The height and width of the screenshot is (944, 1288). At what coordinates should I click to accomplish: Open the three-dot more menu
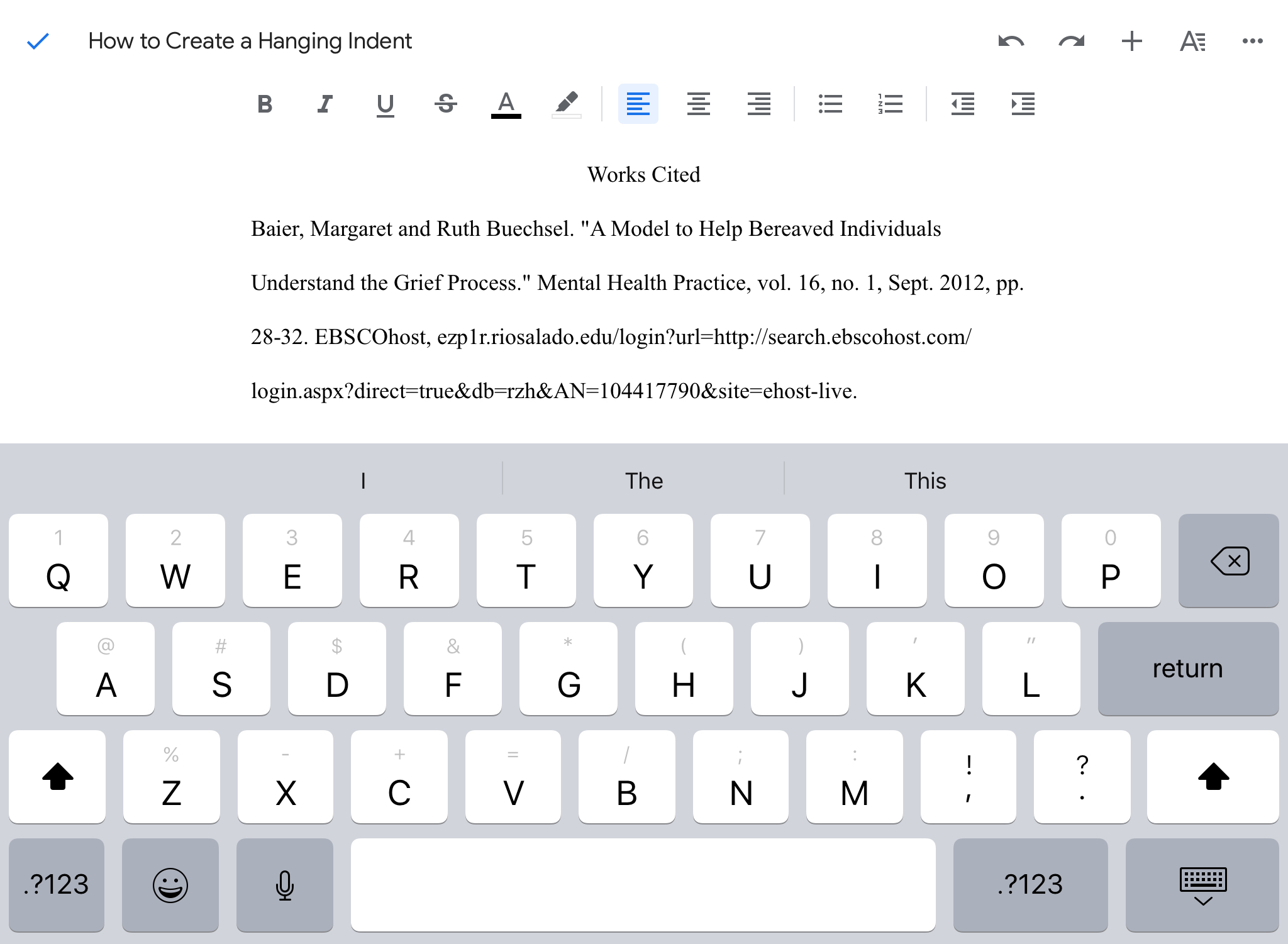click(x=1252, y=42)
